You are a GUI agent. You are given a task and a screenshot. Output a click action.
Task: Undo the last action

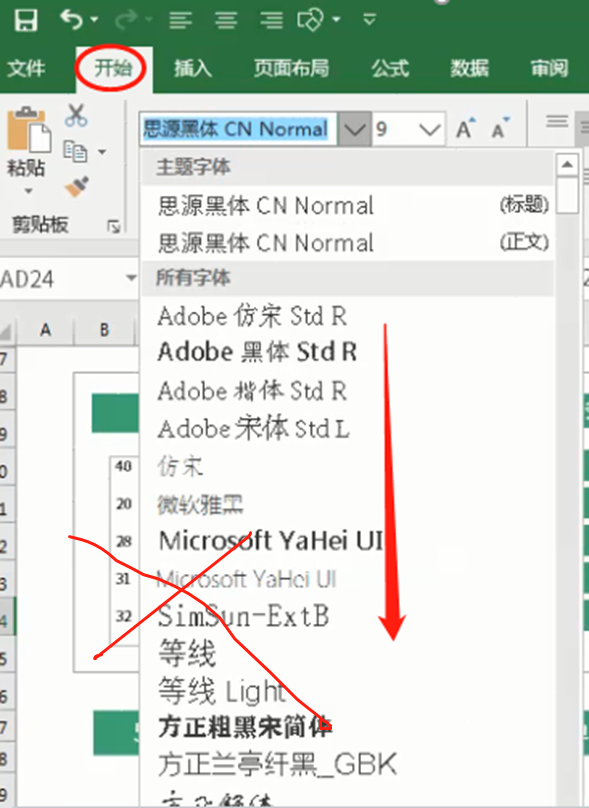click(72, 20)
